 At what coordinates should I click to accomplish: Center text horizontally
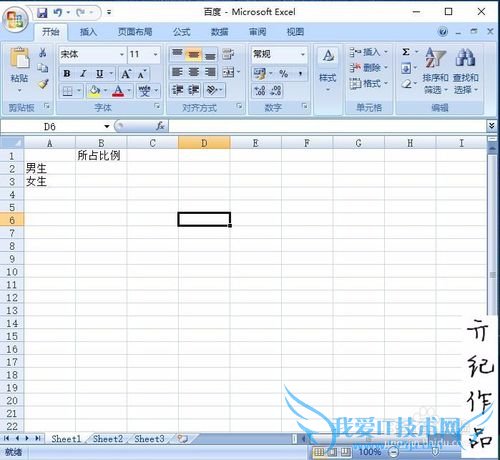194,72
